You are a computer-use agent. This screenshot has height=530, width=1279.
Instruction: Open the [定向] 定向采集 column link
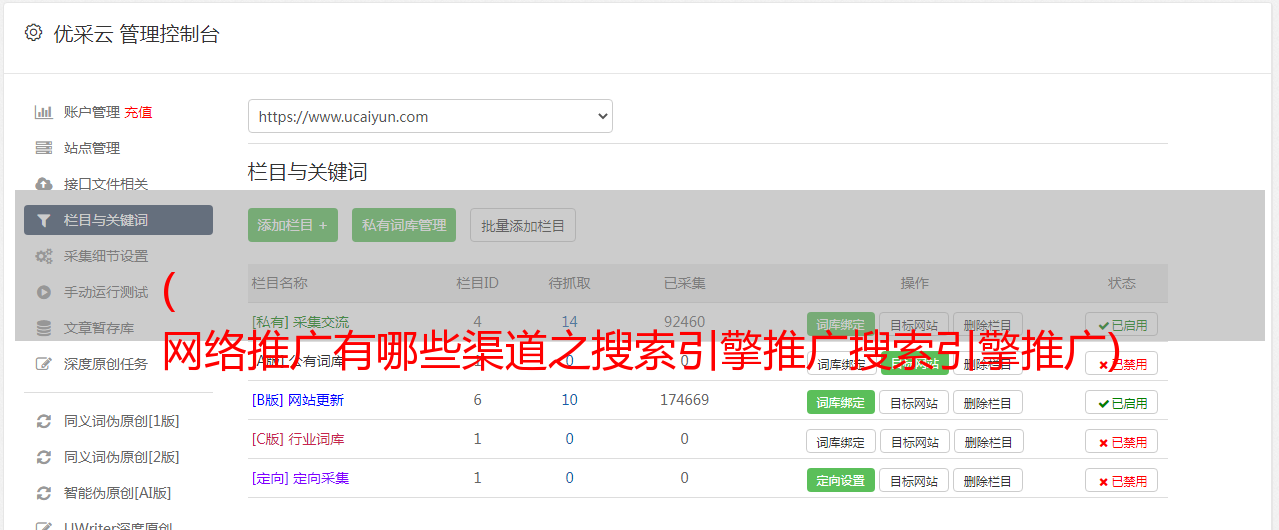[x=300, y=478]
